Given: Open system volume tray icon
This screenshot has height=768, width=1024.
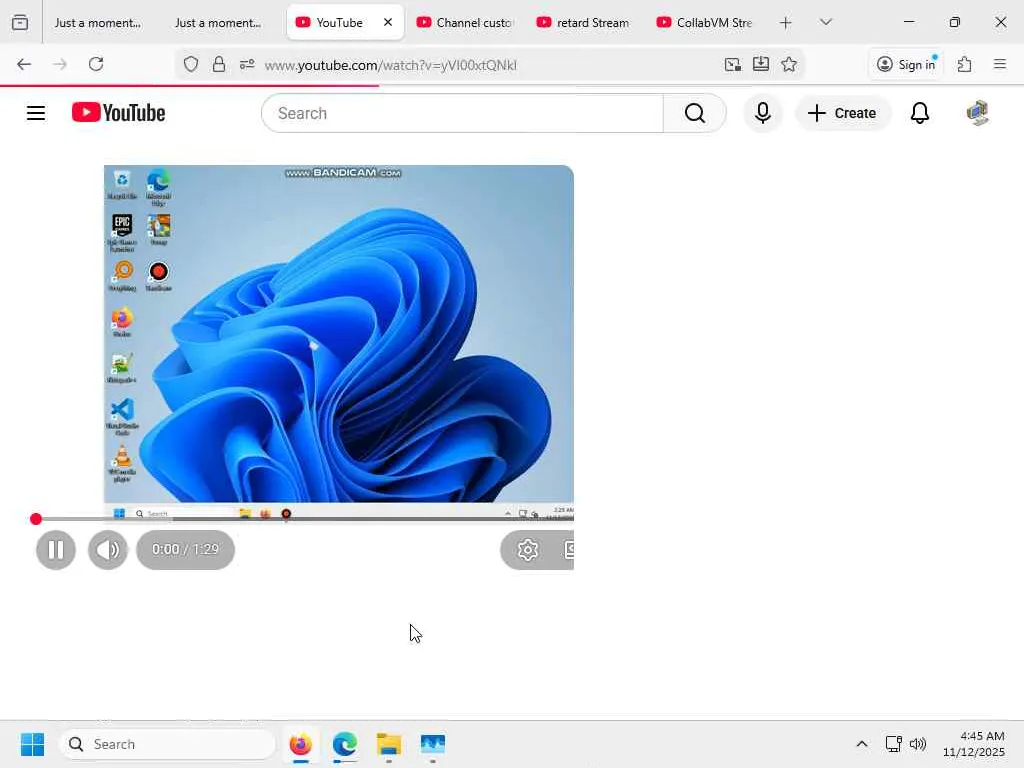Looking at the screenshot, I should [x=918, y=744].
